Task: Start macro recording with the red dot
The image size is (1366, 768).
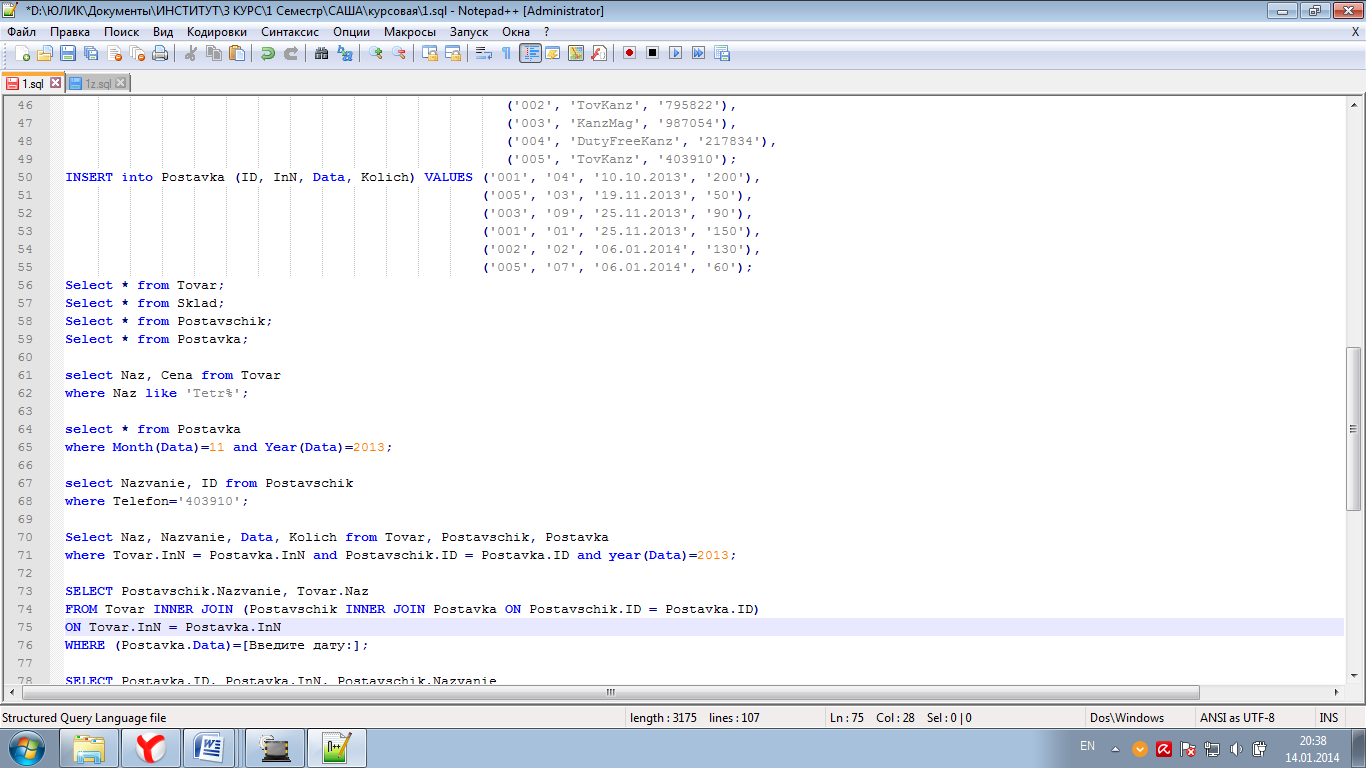Action: coord(629,53)
